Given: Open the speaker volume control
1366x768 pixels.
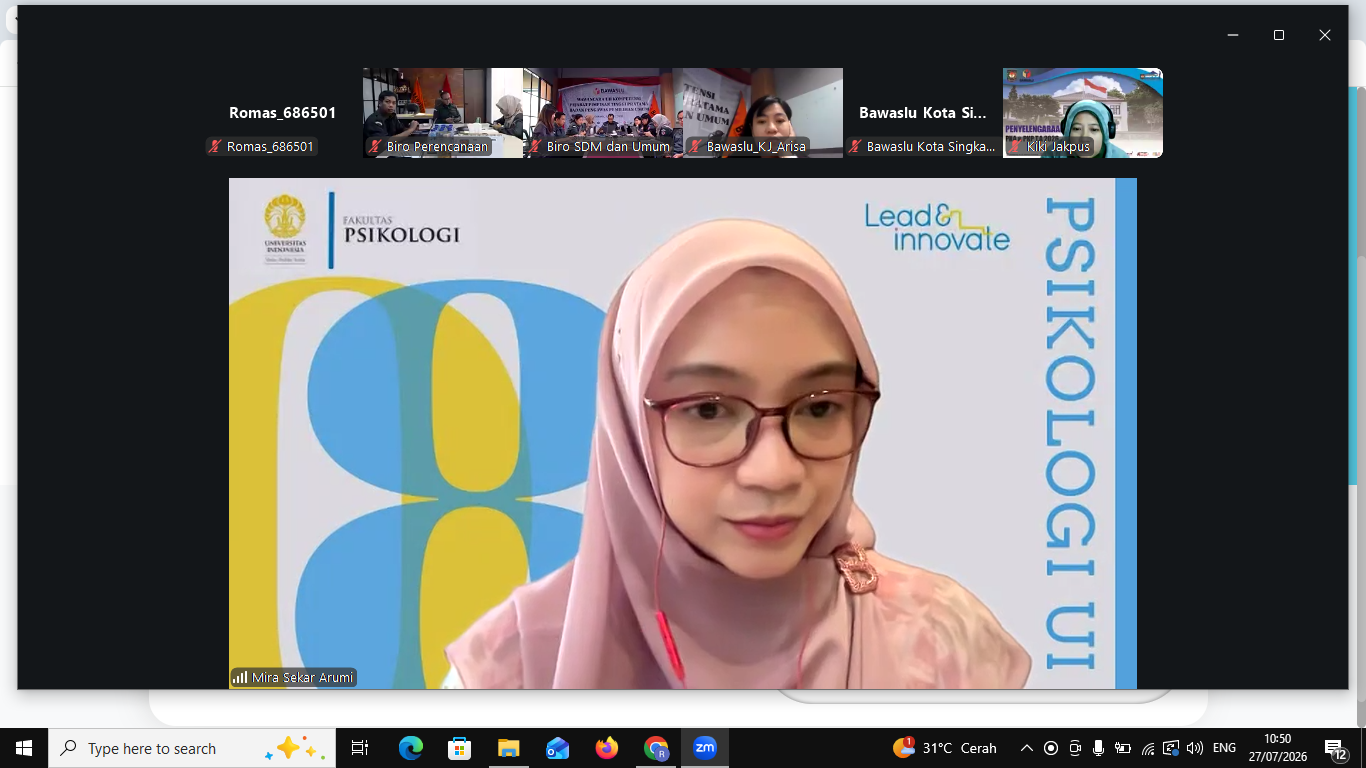Looking at the screenshot, I should click(1195, 748).
